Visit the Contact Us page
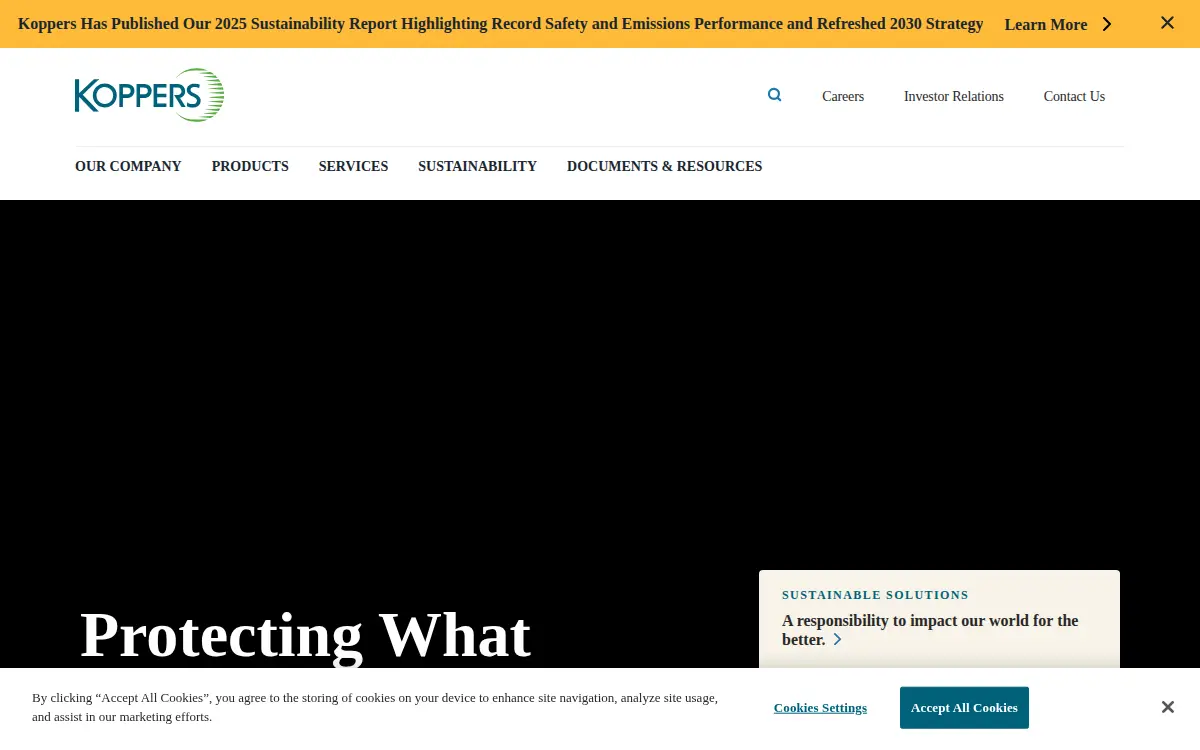The height and width of the screenshot is (750, 1200). coord(1074,96)
